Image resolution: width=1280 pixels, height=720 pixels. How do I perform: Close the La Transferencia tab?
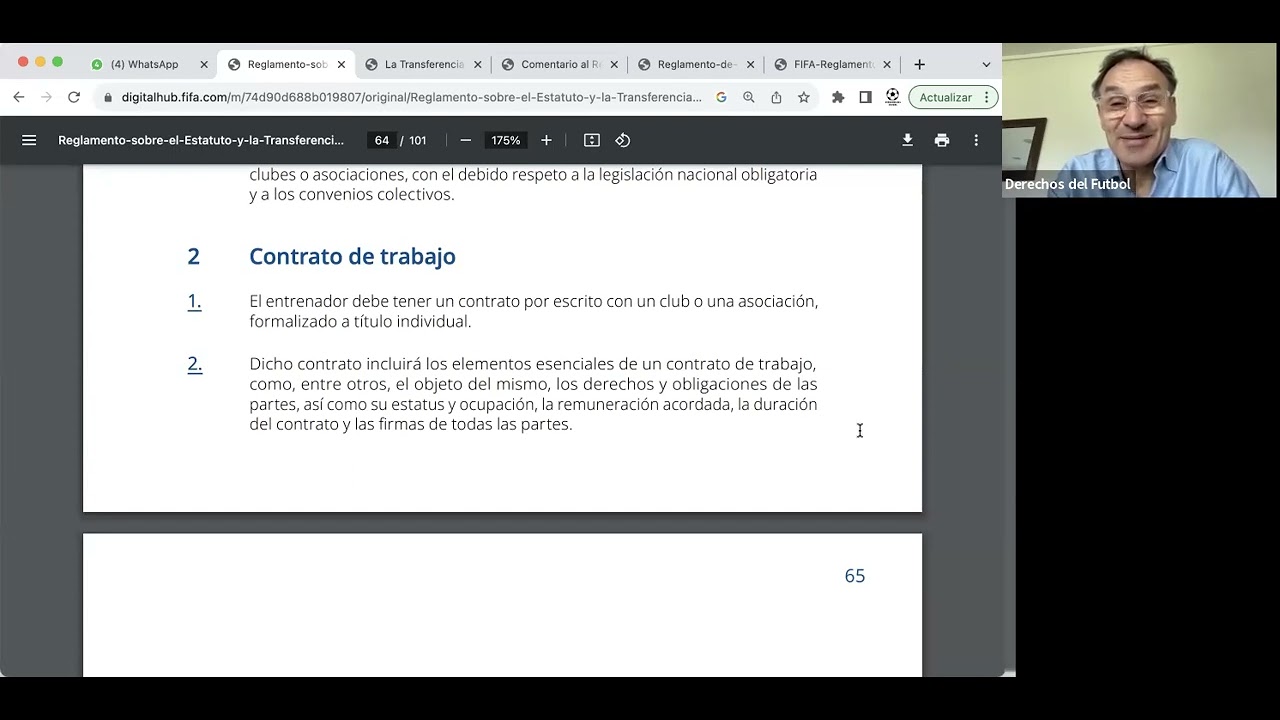[478, 64]
